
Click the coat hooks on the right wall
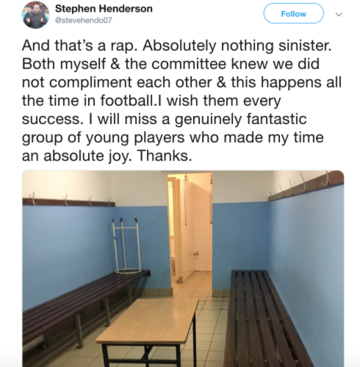click(305, 185)
